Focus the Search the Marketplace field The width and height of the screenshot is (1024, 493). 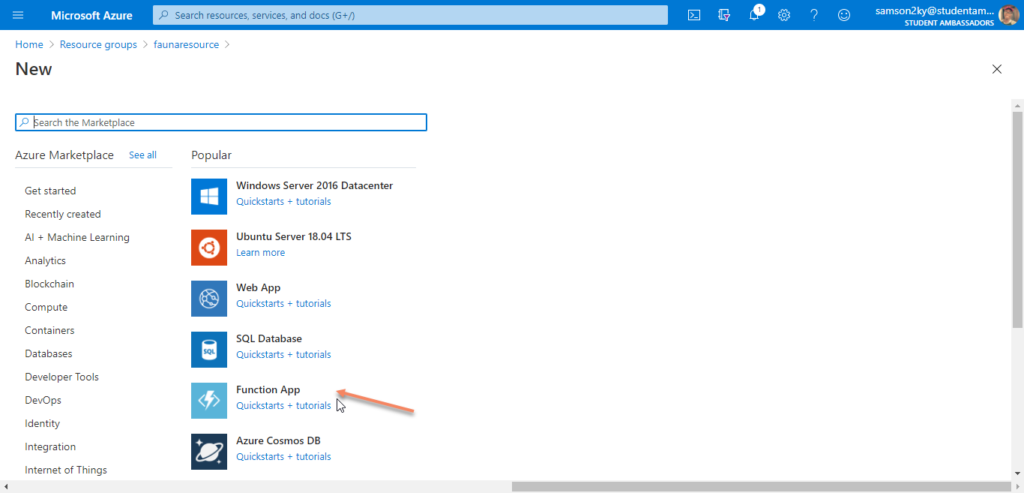221,122
